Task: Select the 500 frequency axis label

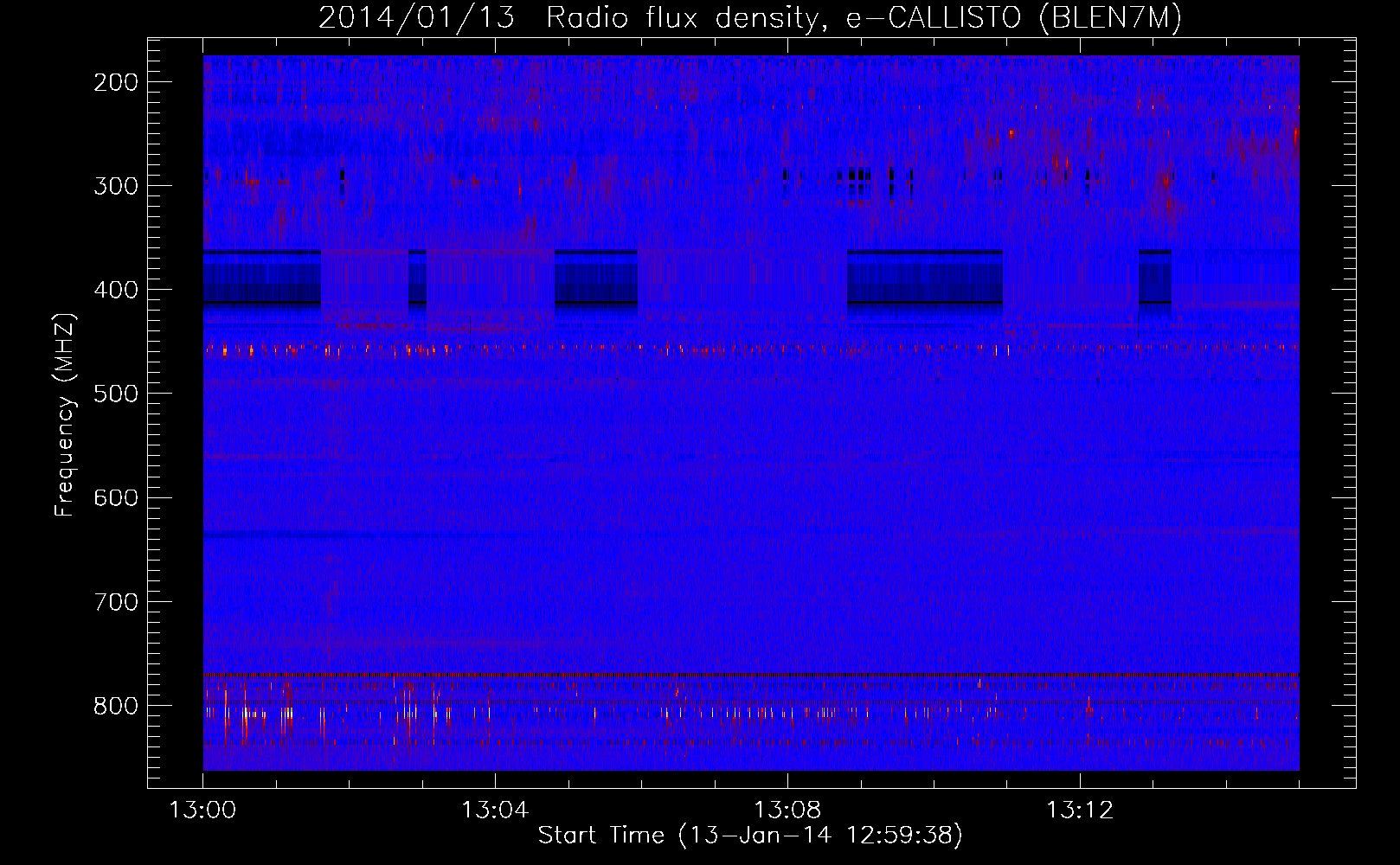Action: 116,394
